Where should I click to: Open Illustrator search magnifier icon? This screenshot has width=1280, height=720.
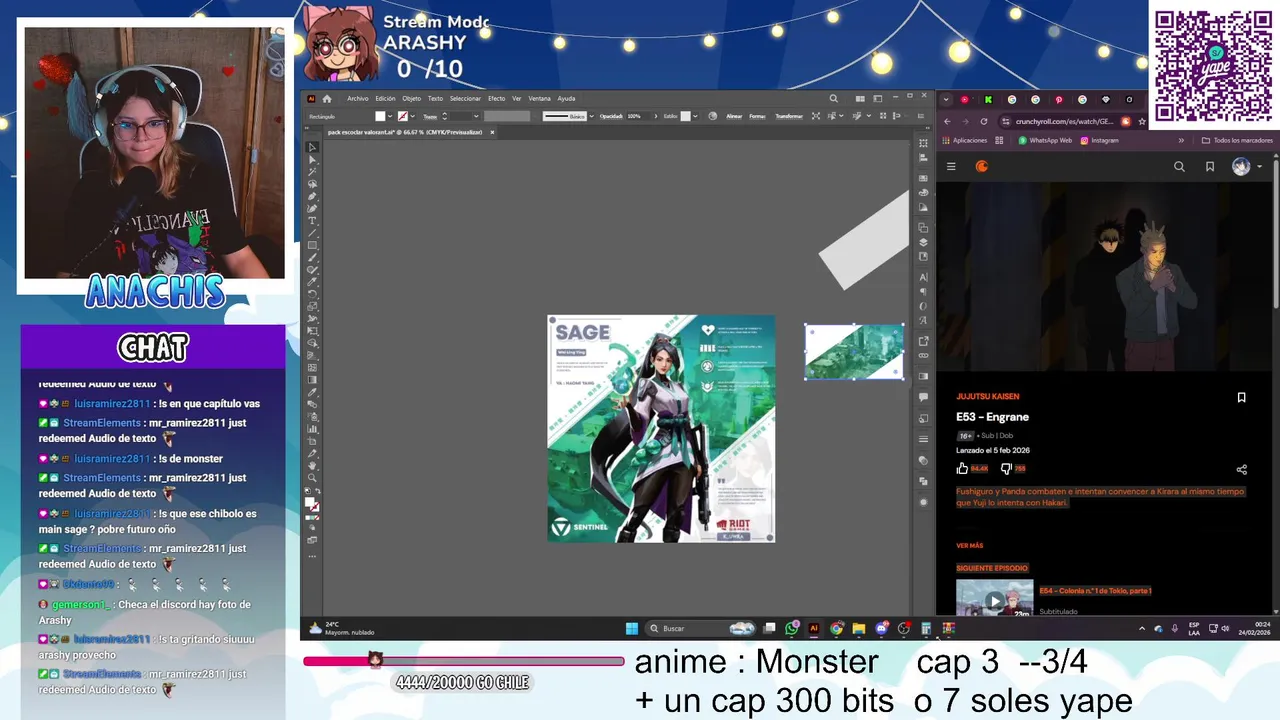click(x=834, y=98)
